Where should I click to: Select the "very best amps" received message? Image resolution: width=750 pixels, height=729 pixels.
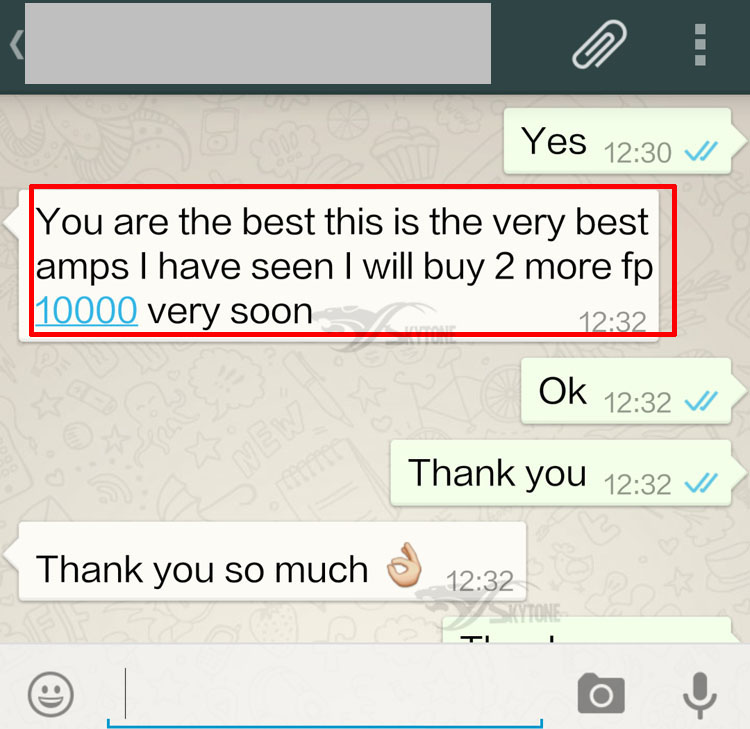click(x=339, y=266)
